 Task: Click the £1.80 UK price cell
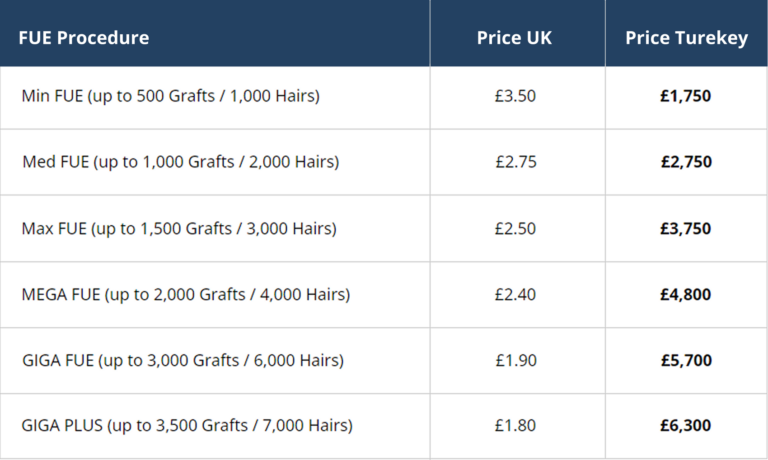coord(514,425)
